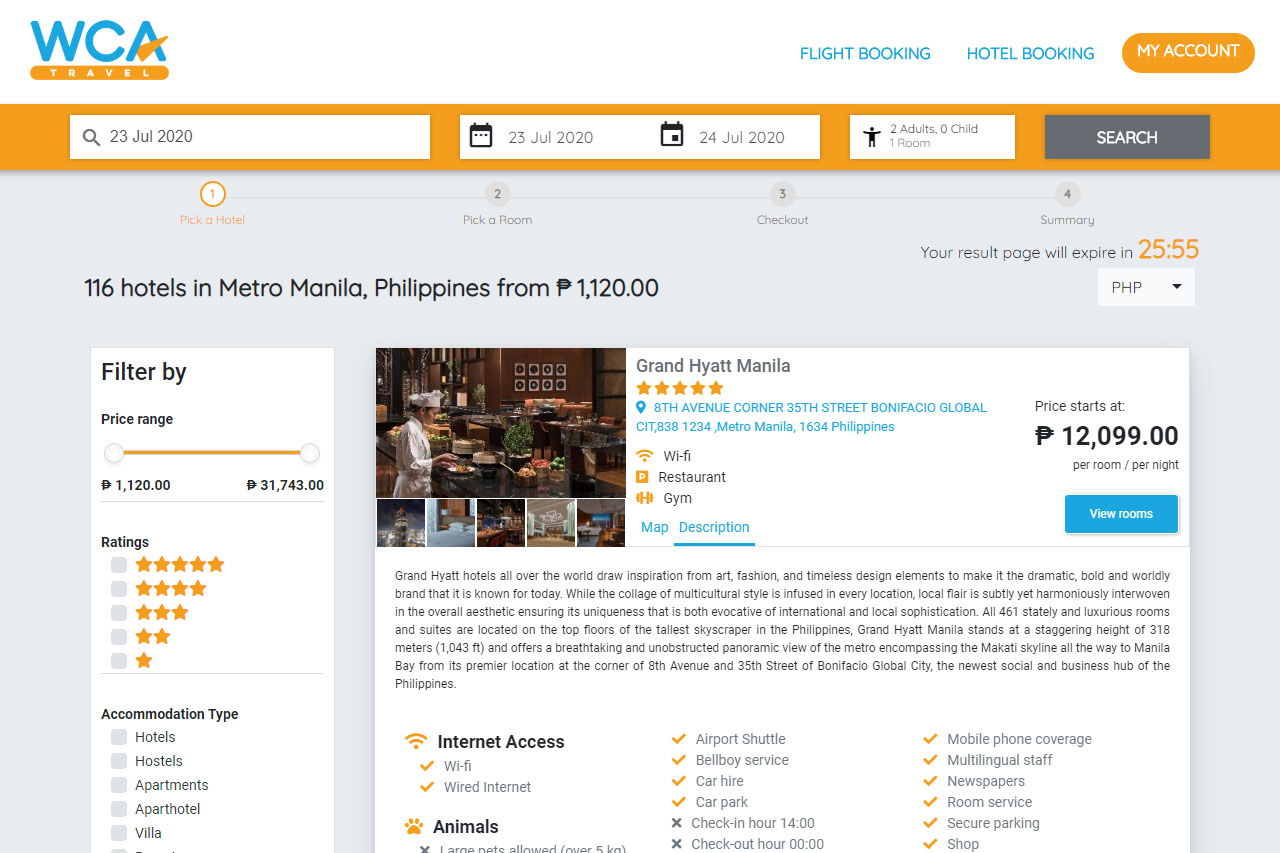Click the 8th Avenue hotel address link

point(811,417)
